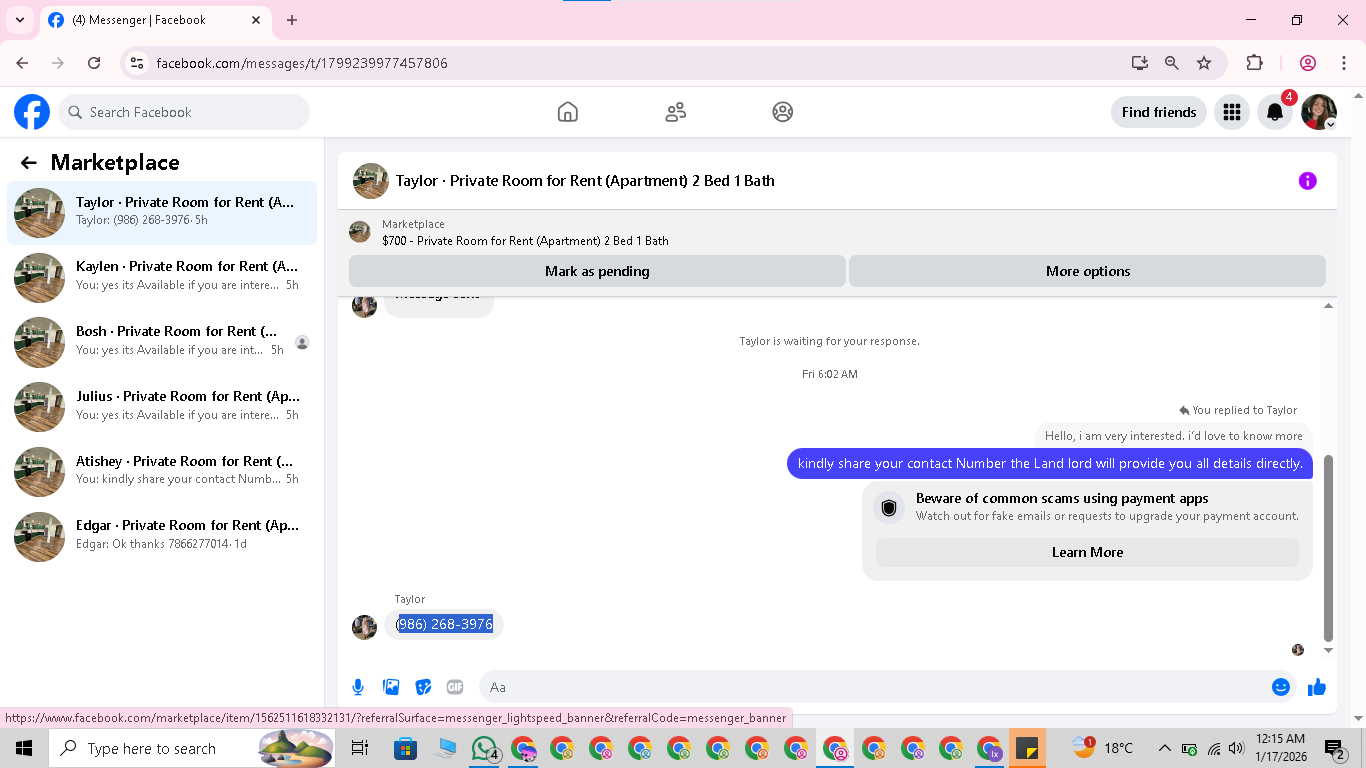Bookmark this page star icon

pos(1204,63)
